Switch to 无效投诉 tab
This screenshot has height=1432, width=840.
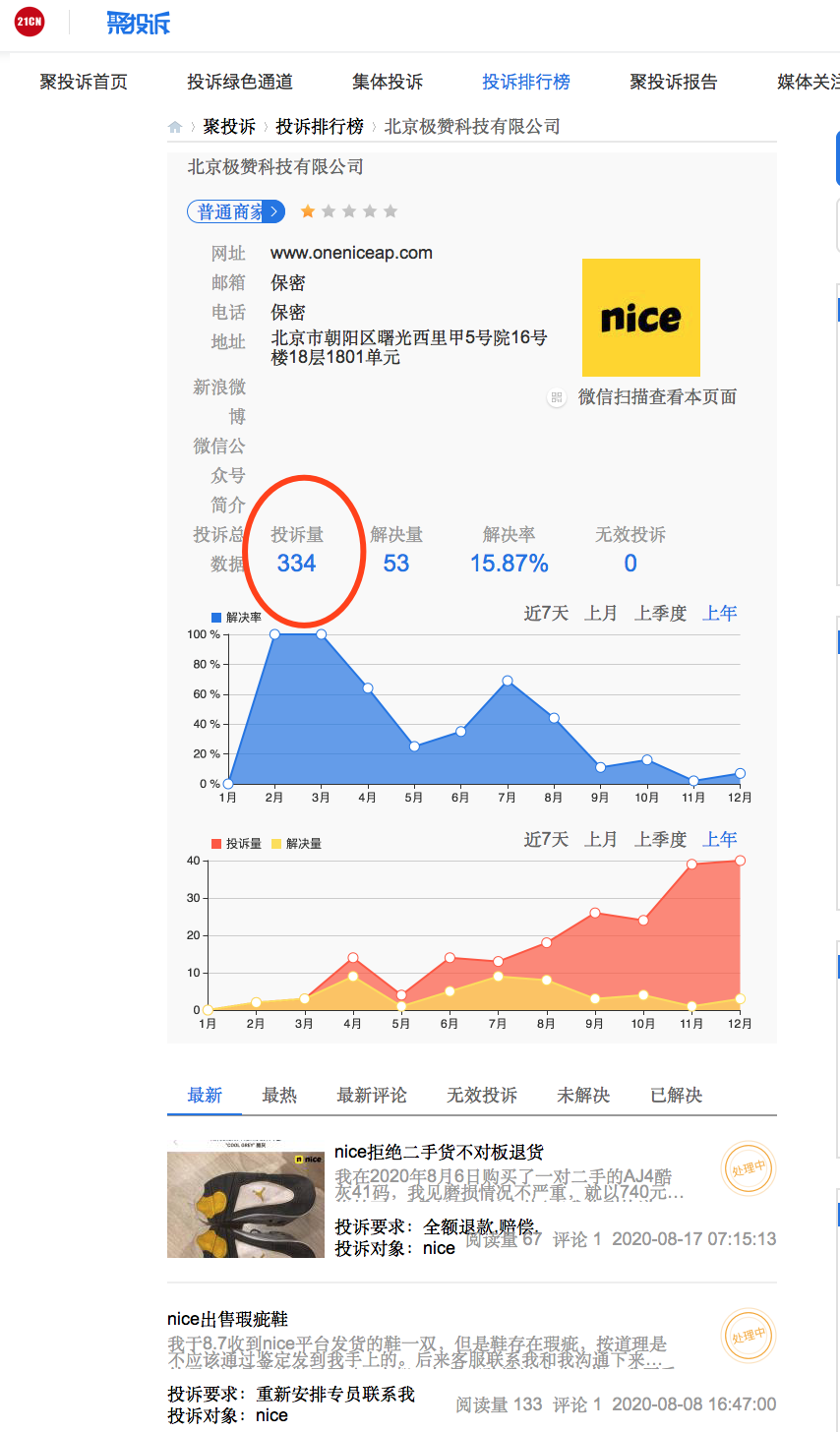(x=482, y=1096)
